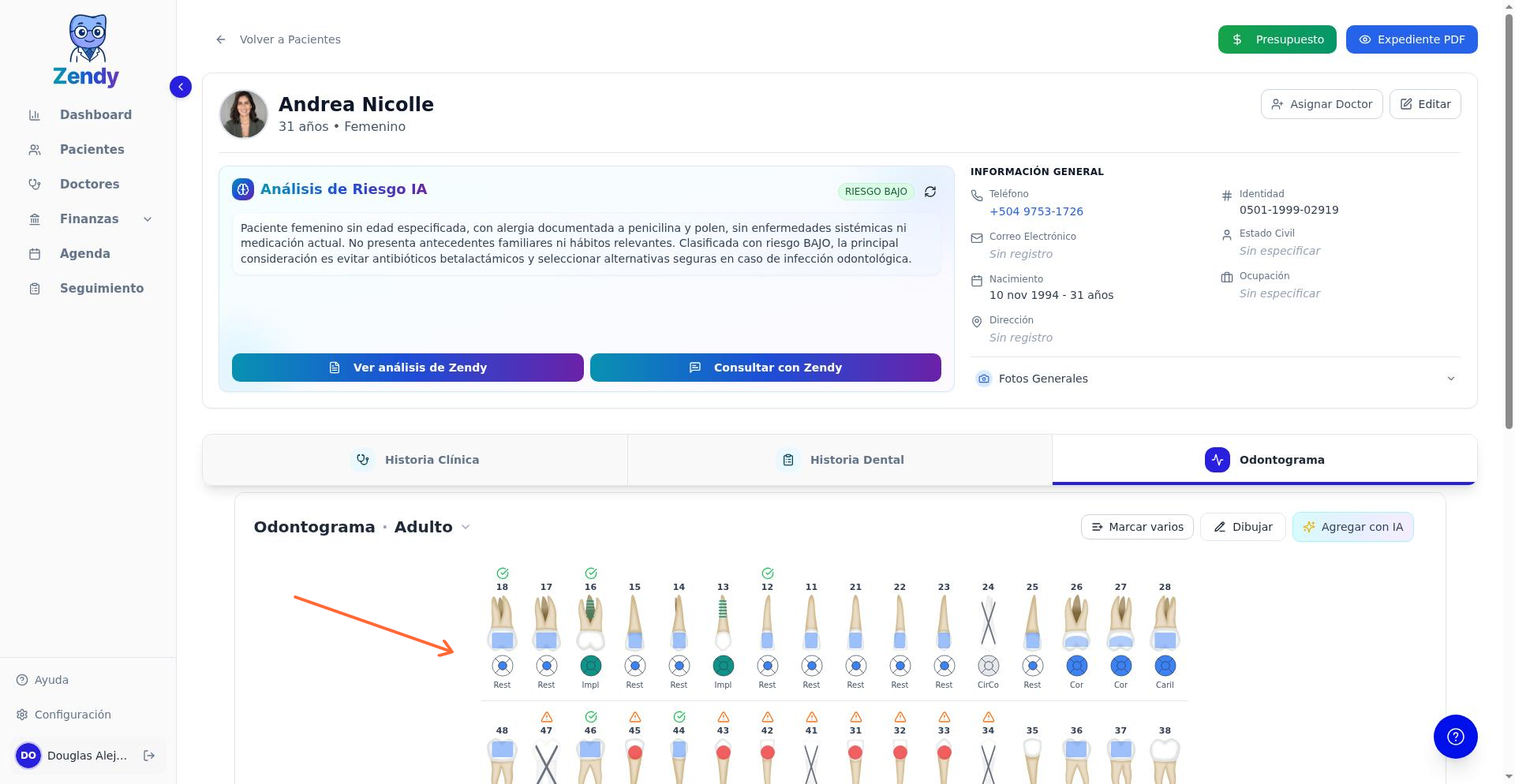The width and height of the screenshot is (1515, 784).
Task: Select tooth 28 graphic
Action: click(1165, 623)
